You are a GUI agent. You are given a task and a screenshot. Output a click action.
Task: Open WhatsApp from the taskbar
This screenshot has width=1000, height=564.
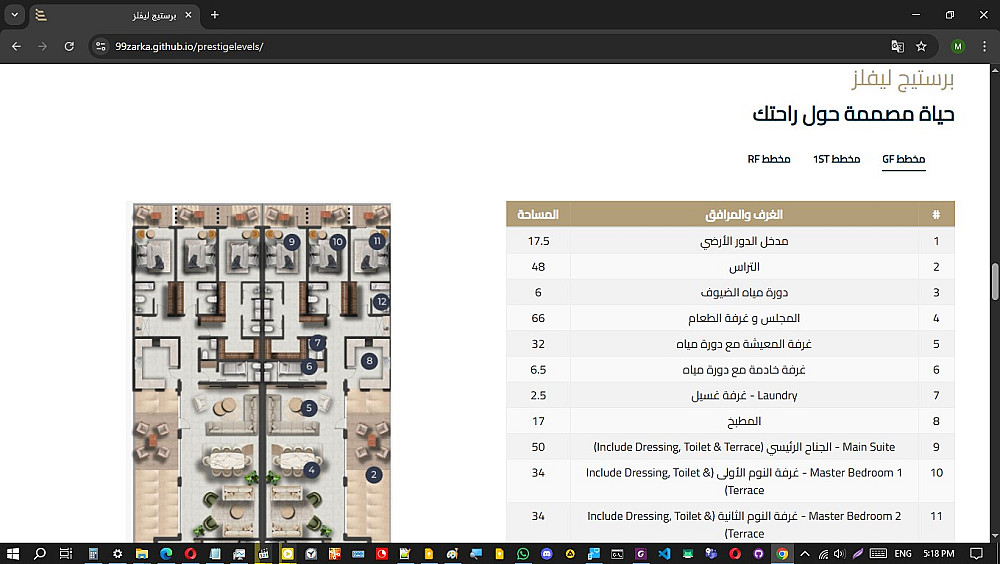click(x=523, y=553)
